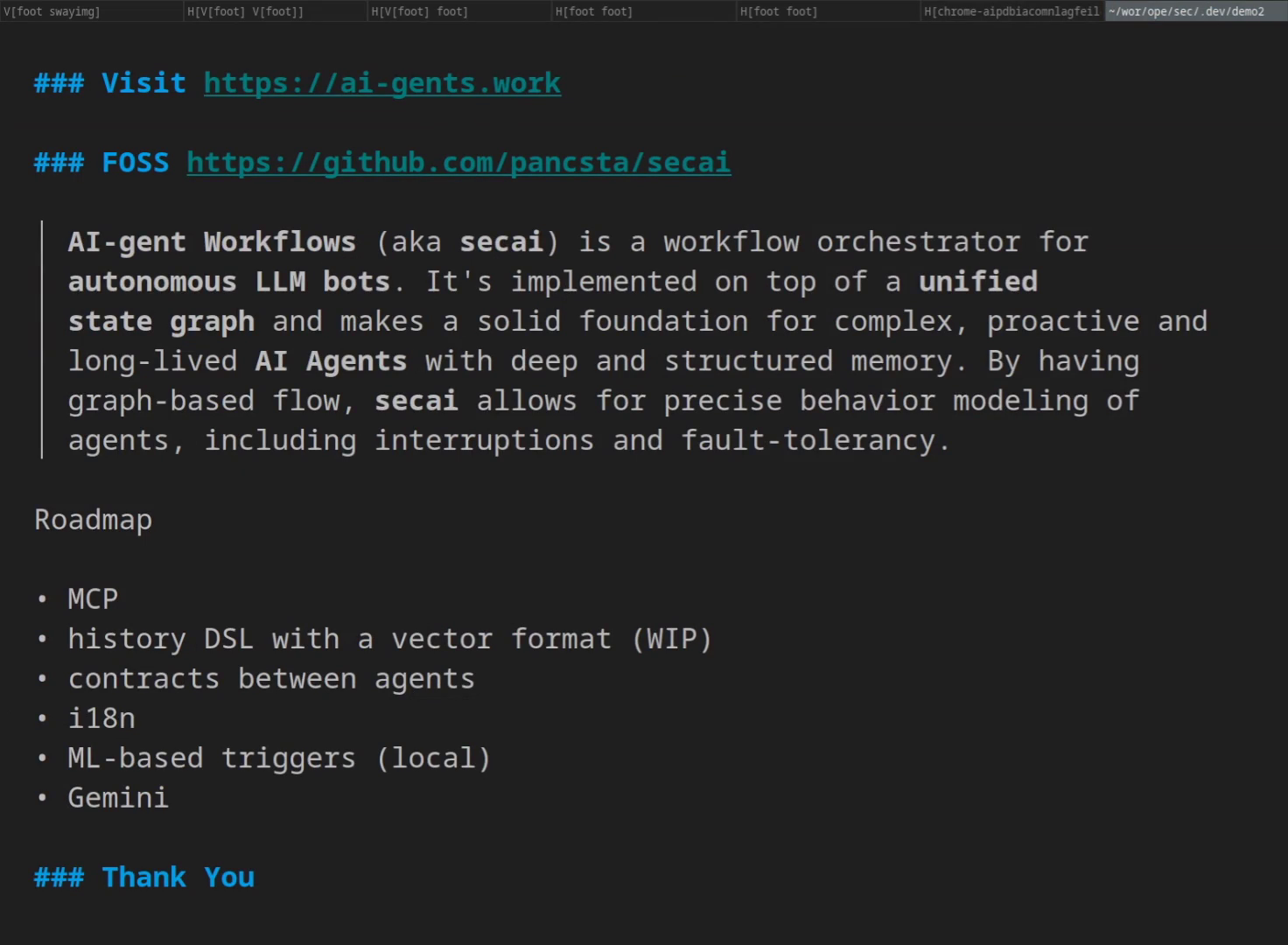This screenshot has height=945, width=1288.
Task: Click 'contracts between agents' list item
Action: pyautogui.click(x=271, y=679)
